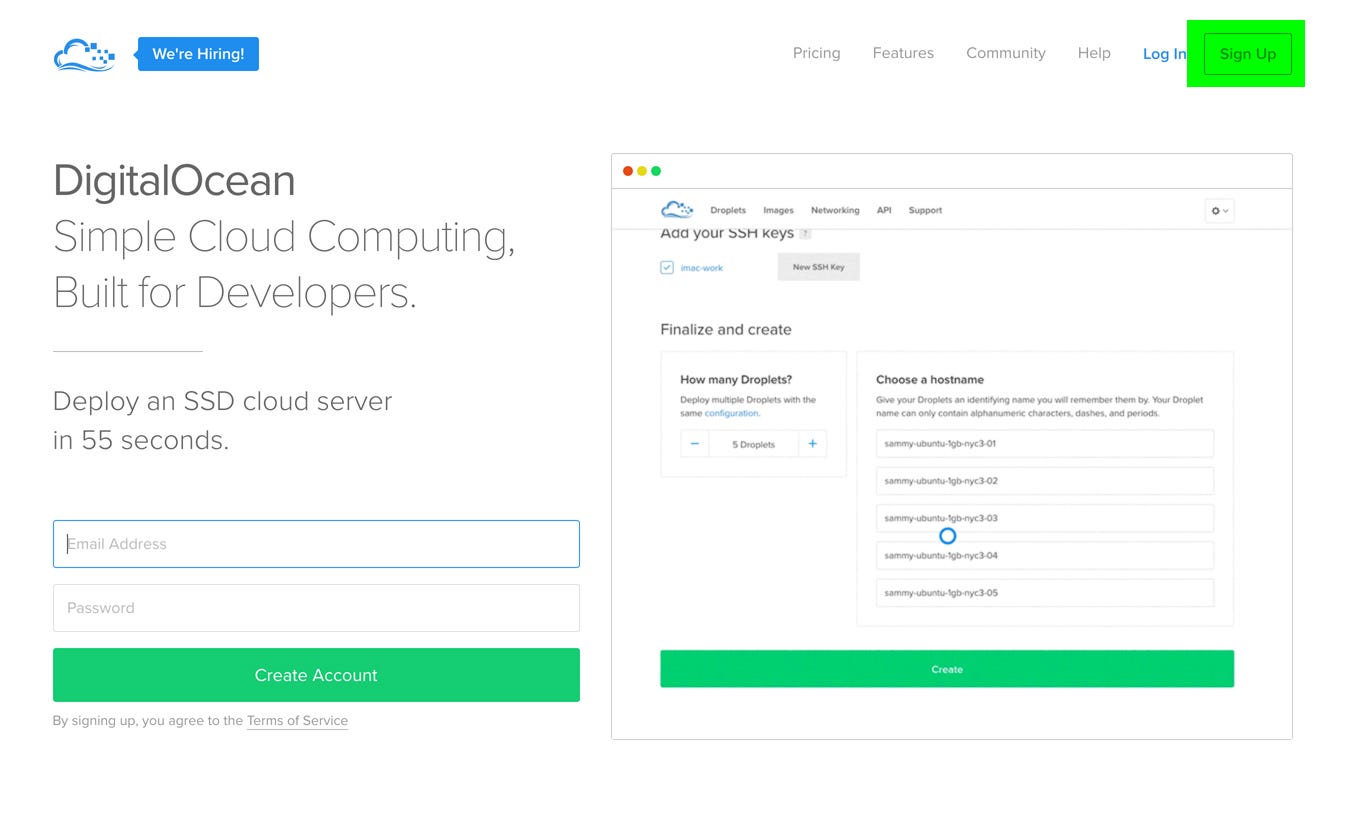This screenshot has width=1352, height=822.
Task: Click the New SSH Key button
Action: click(x=818, y=267)
